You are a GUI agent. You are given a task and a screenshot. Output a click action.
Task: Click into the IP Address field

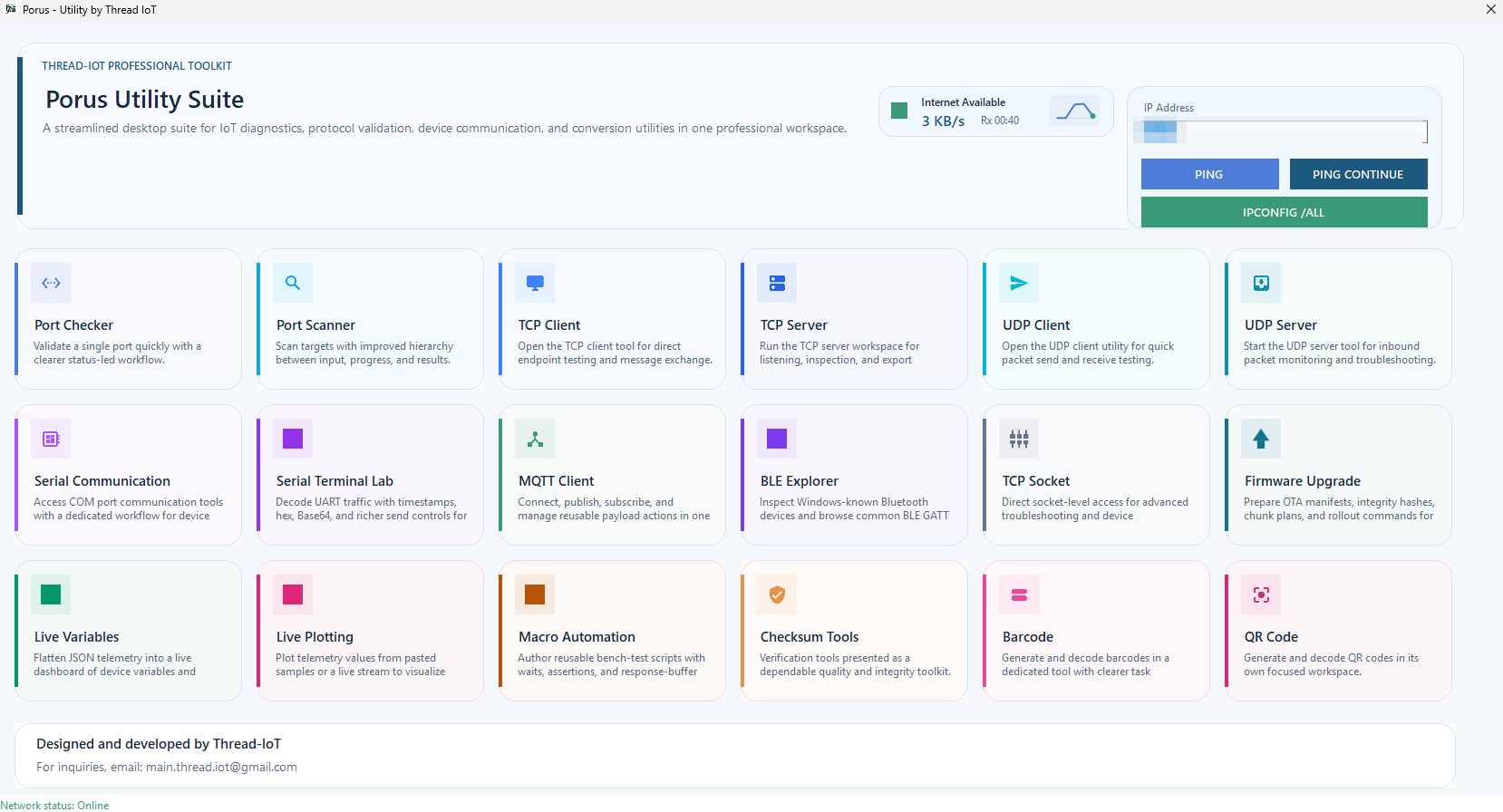click(1284, 131)
